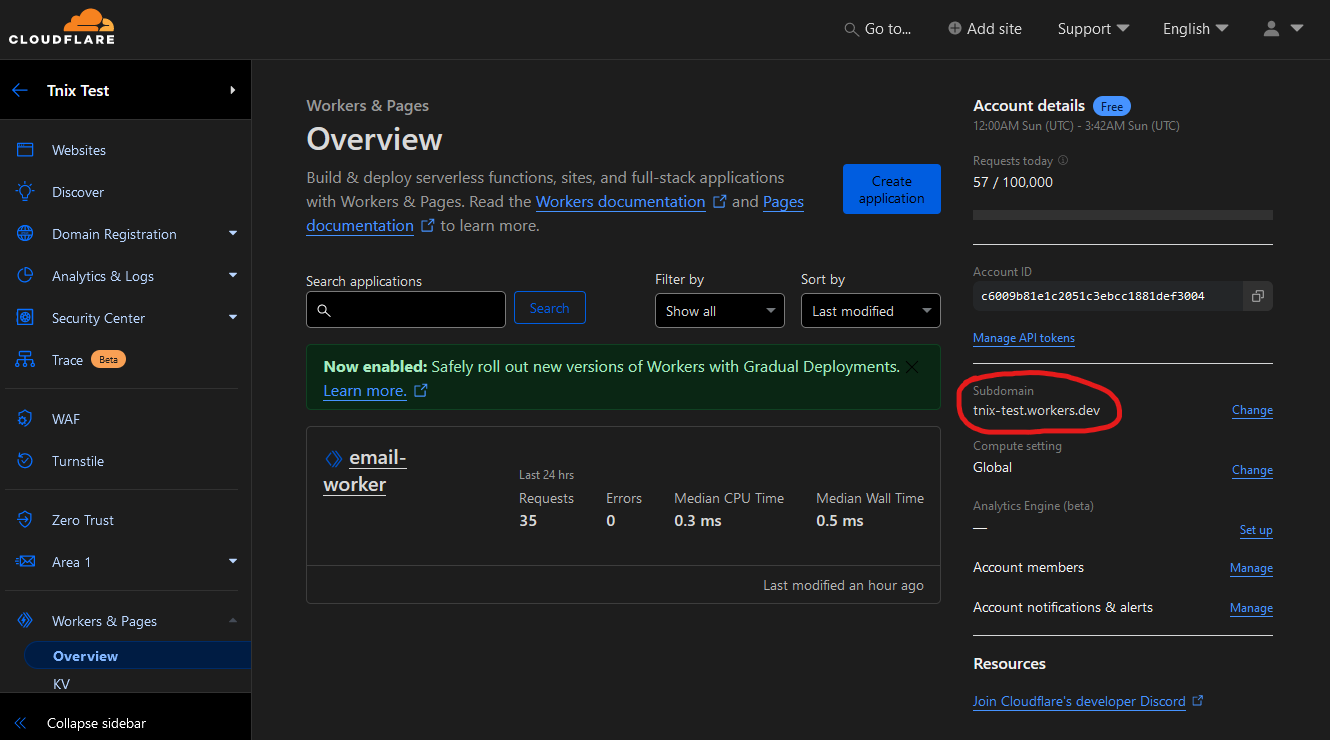Collapse the Workers & Pages submenu arrow
Screen dimensions: 1330x740
click(x=233, y=621)
